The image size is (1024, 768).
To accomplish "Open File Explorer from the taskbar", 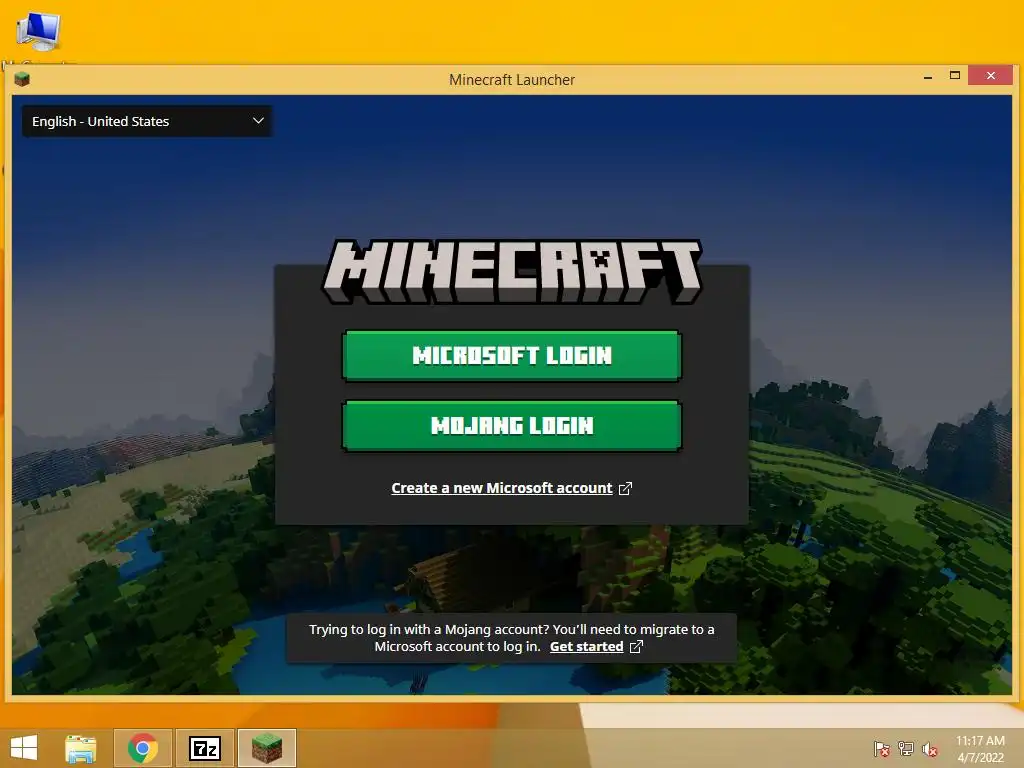I will coord(81,748).
